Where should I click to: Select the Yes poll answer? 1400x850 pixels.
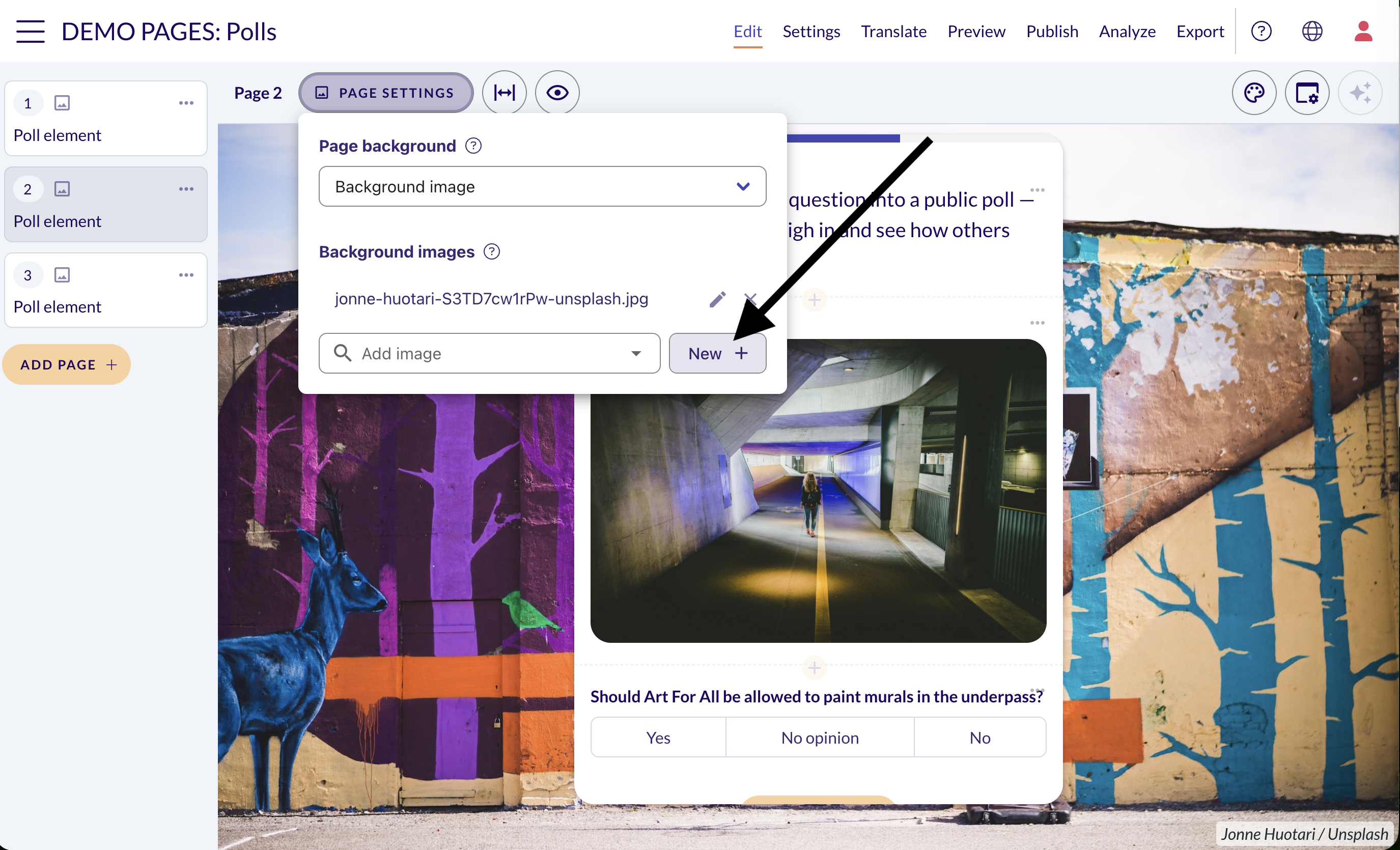pyautogui.click(x=658, y=738)
